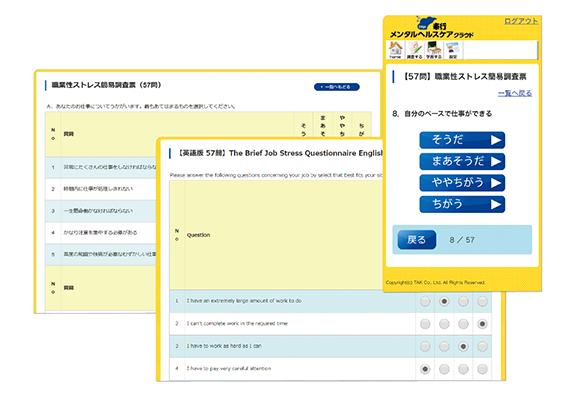Select third radio for 'work as hard as I can'
The width and height of the screenshot is (575, 396).
click(463, 346)
